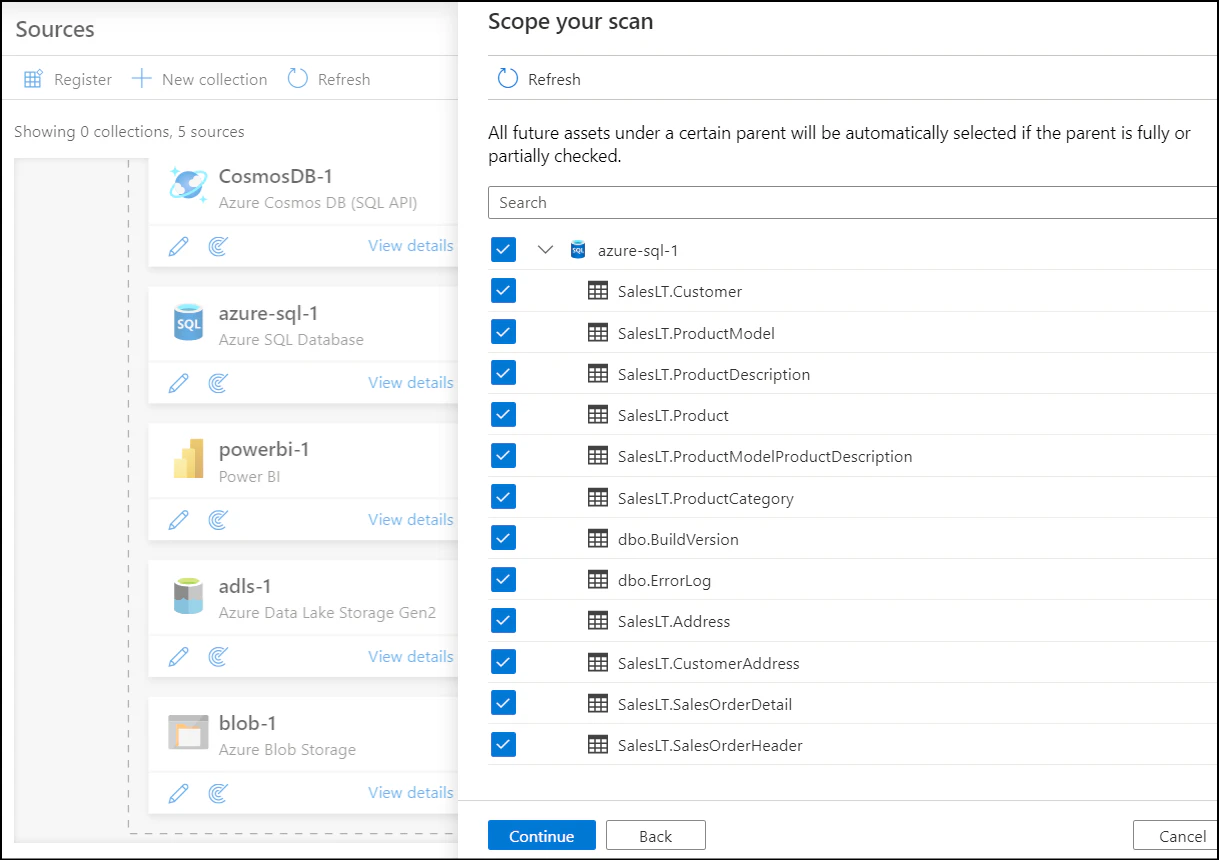
Task: Uncheck SalesLT.ProductModelProductDescription checkbox
Action: [x=503, y=456]
